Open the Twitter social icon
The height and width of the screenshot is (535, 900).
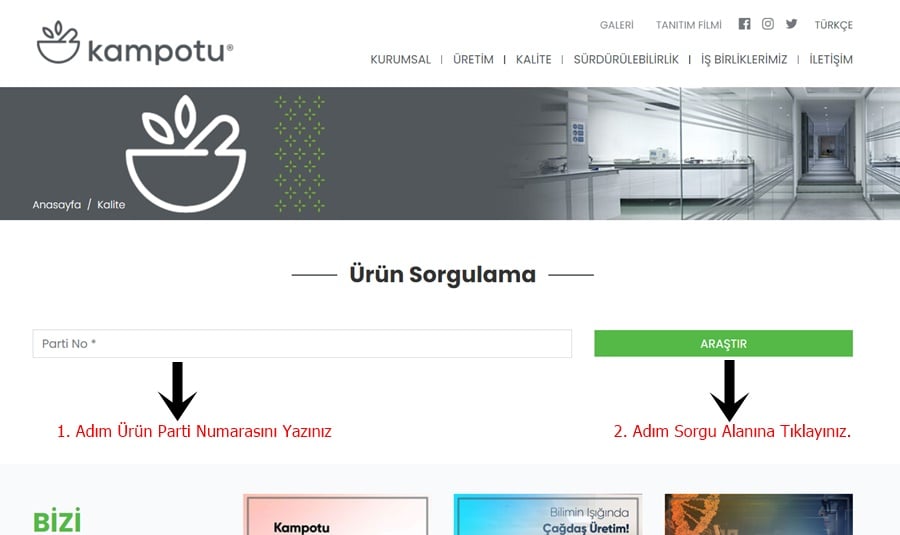point(792,24)
